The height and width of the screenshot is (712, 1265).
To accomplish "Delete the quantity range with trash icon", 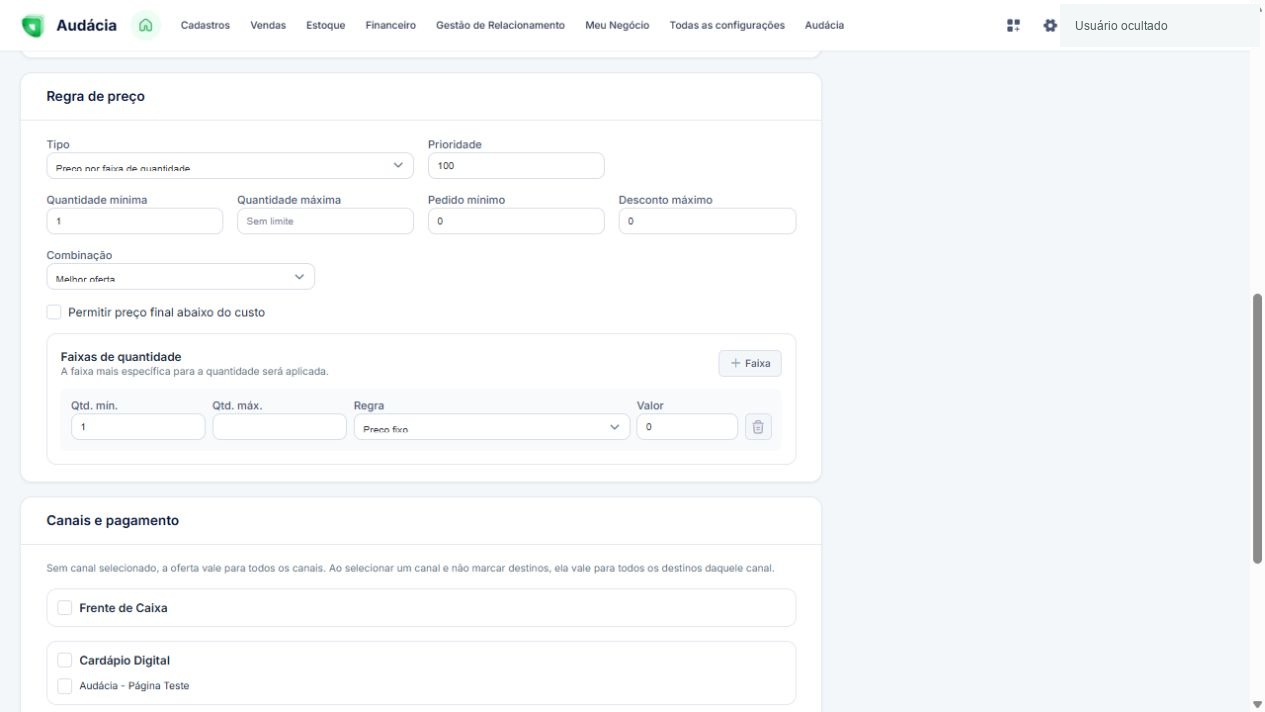I will click(x=758, y=427).
